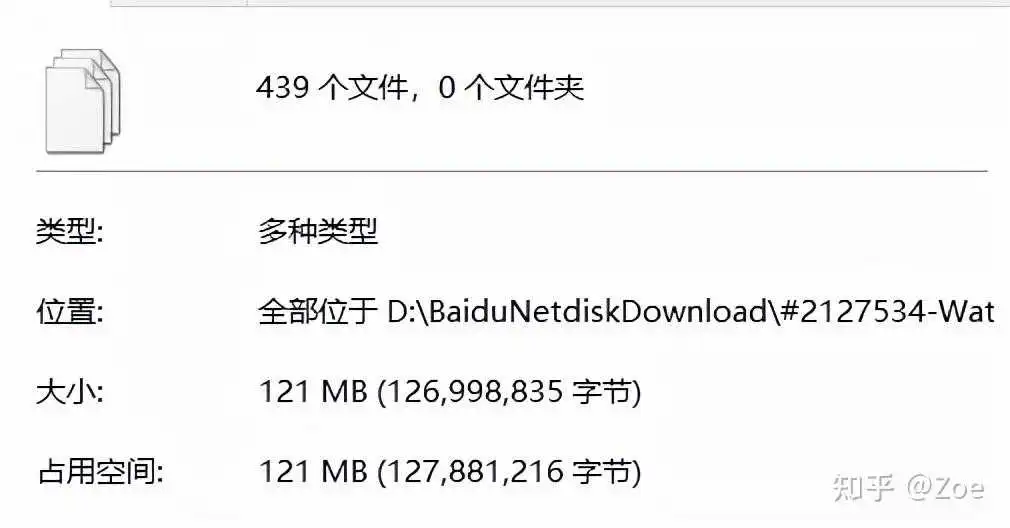The height and width of the screenshot is (528, 1010).
Task: Click the horizontal separator line below icon
Action: (511, 171)
